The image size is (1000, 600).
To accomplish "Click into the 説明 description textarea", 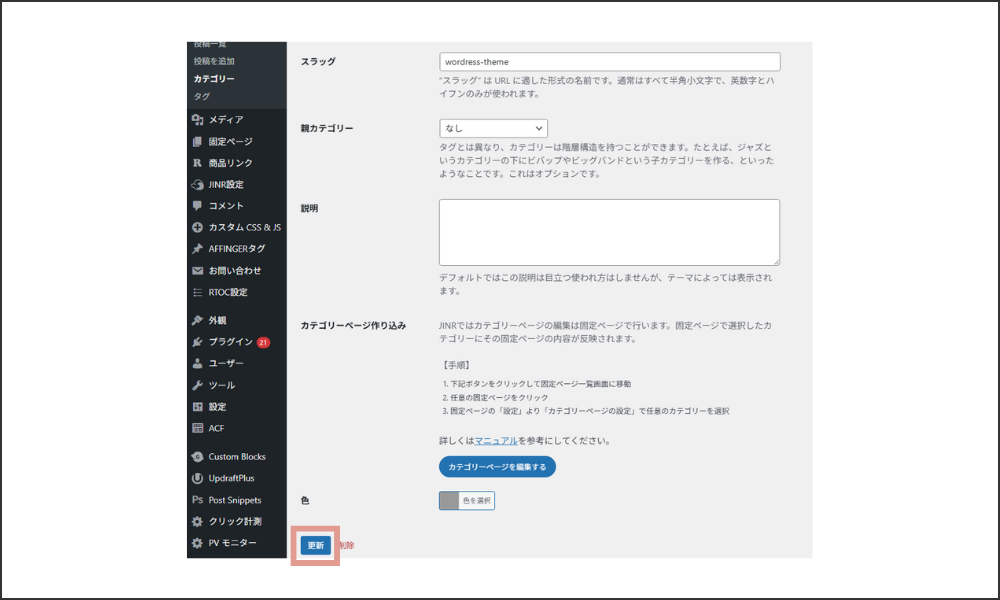I will 609,232.
